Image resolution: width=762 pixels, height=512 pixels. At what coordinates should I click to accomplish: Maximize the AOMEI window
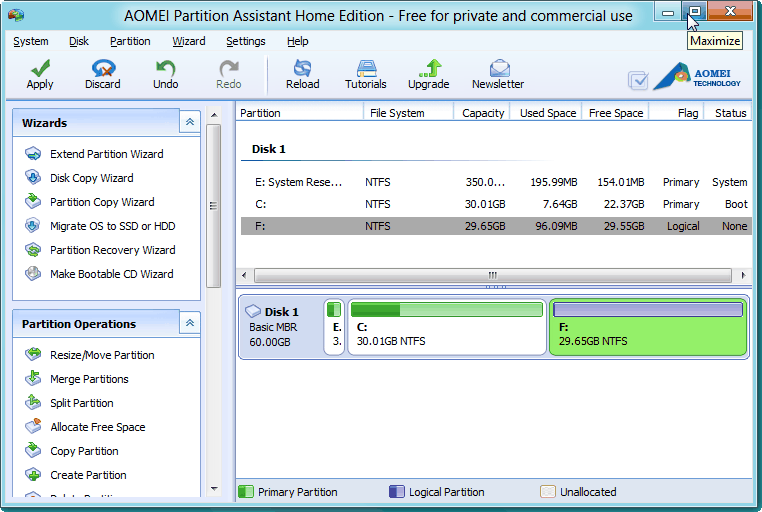point(695,11)
